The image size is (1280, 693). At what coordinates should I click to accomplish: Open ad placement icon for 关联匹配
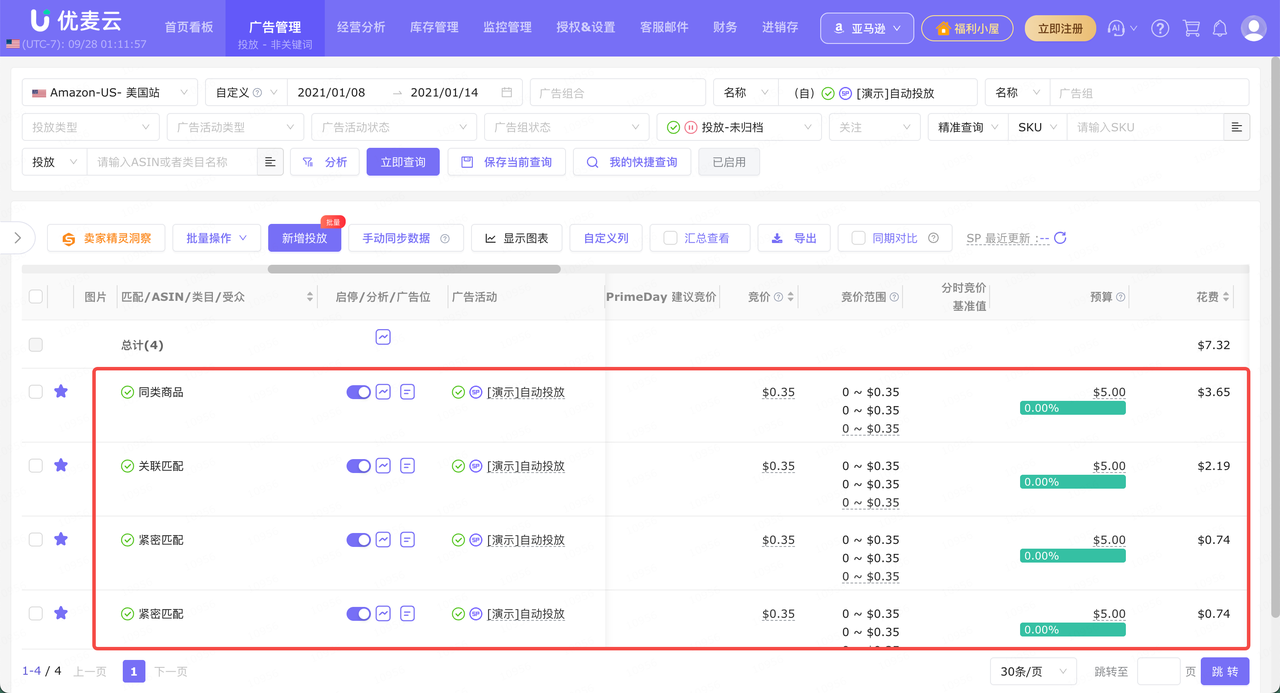pyautogui.click(x=407, y=466)
